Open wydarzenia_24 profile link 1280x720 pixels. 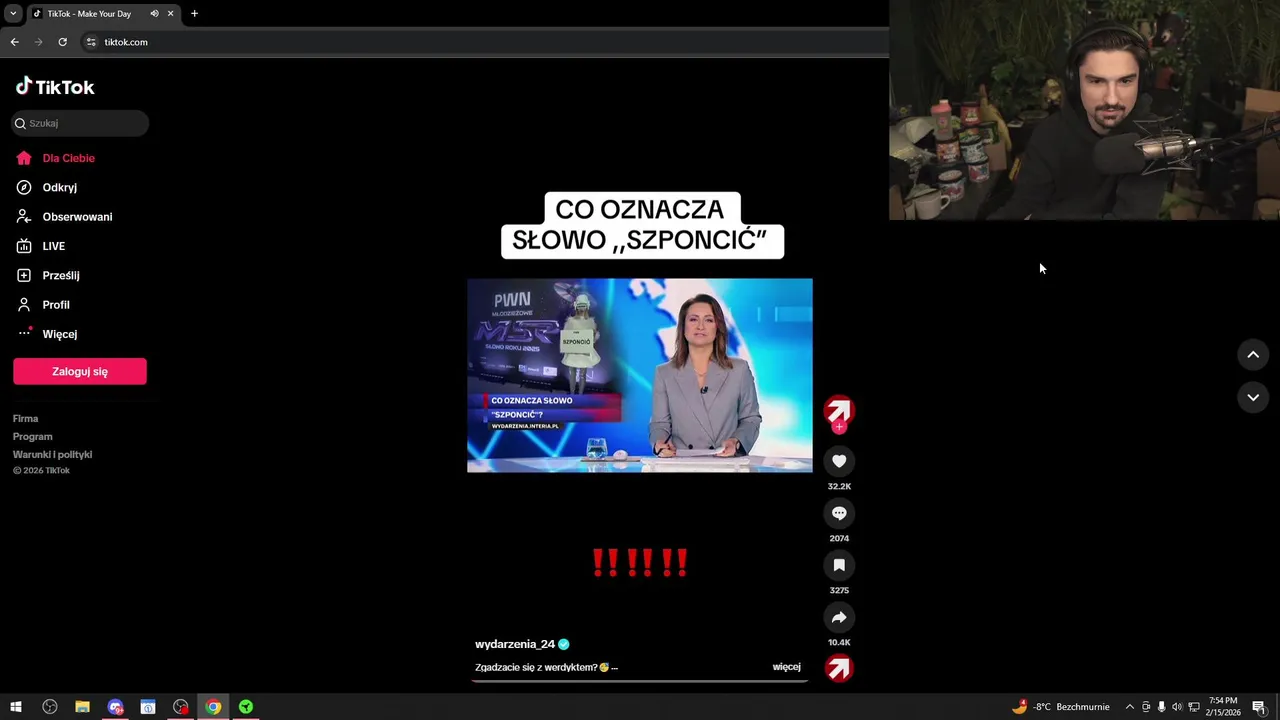pyautogui.click(x=514, y=644)
